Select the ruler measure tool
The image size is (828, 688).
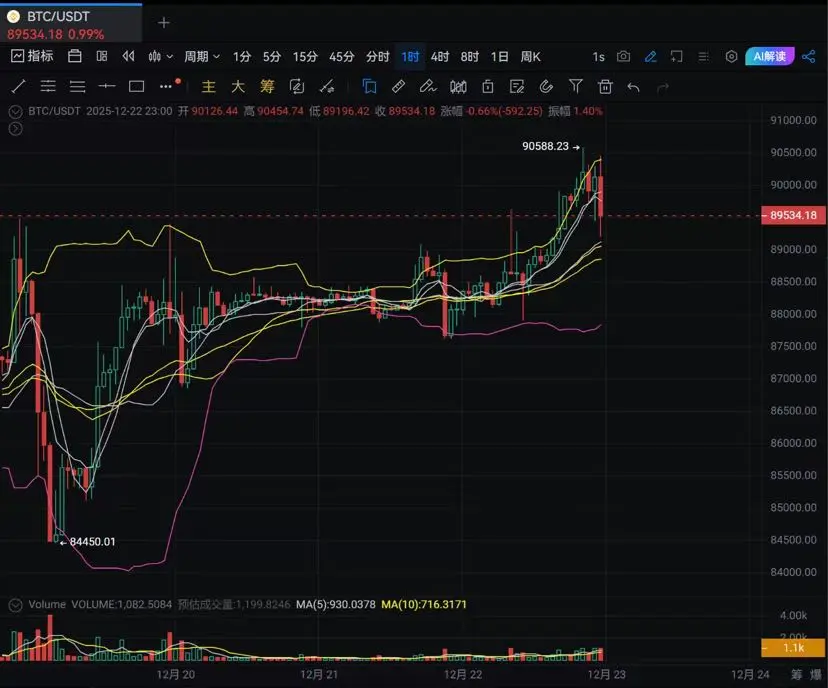pos(399,86)
